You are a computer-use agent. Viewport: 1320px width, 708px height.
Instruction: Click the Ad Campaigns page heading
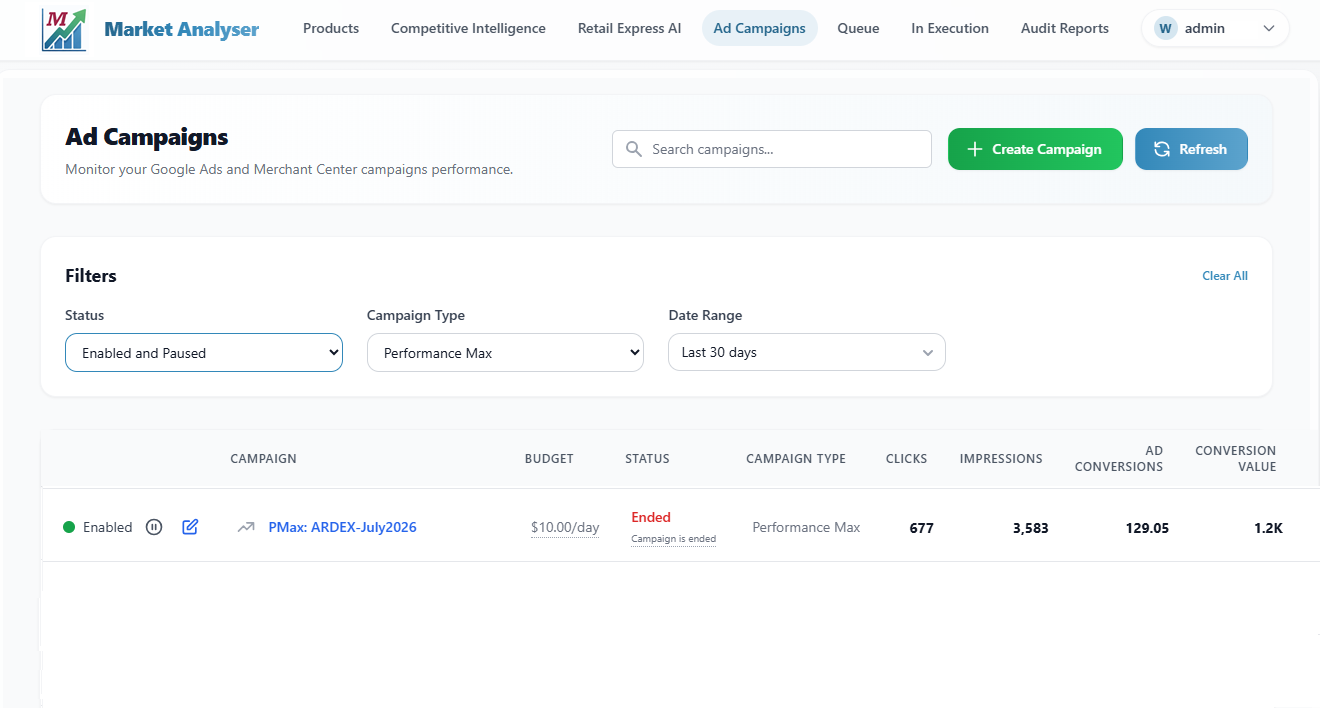[x=147, y=137]
